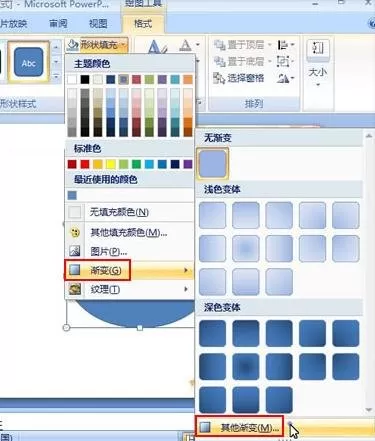Screen dimensions: 375x441
Task: Click the shape height size icon
Action: [318, 48]
